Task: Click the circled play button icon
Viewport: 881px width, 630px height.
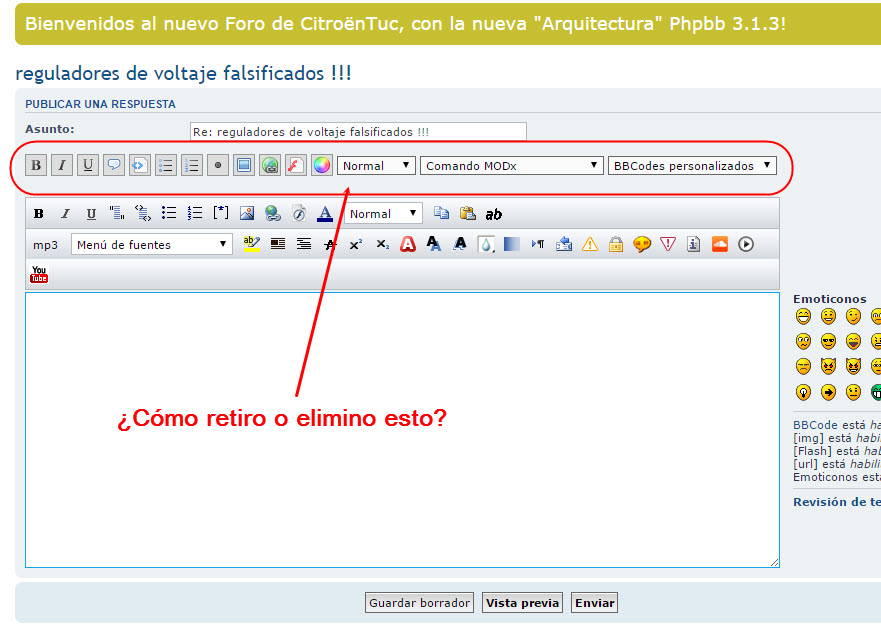Action: [x=746, y=244]
